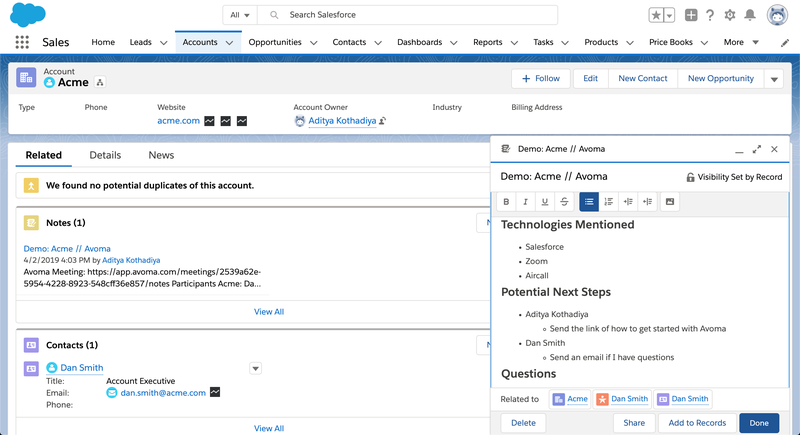800x435 pixels.
Task: Expand the favorites list dropdown arrow
Action: [x=669, y=15]
